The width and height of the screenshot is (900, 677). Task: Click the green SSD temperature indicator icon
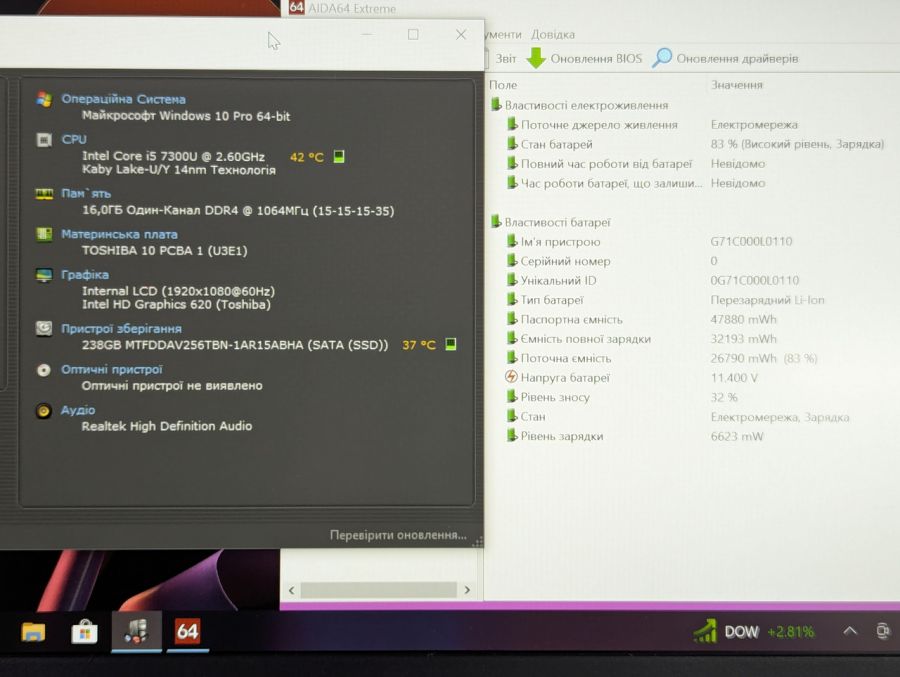coord(451,344)
